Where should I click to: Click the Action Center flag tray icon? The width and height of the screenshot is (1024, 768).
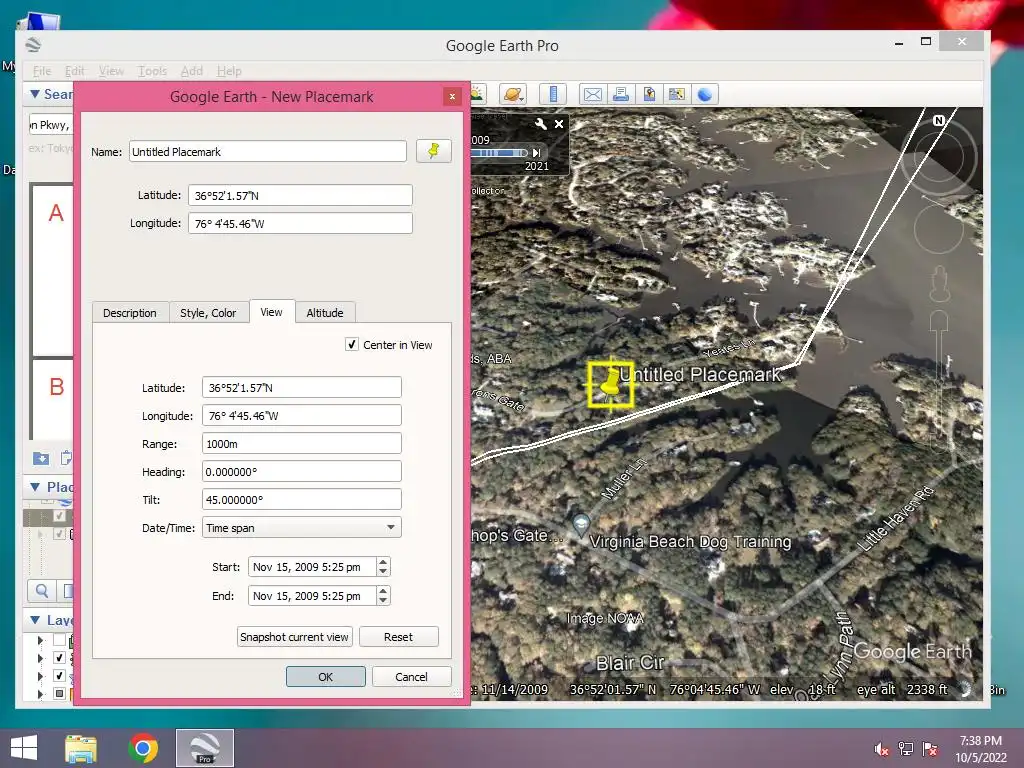click(x=930, y=749)
